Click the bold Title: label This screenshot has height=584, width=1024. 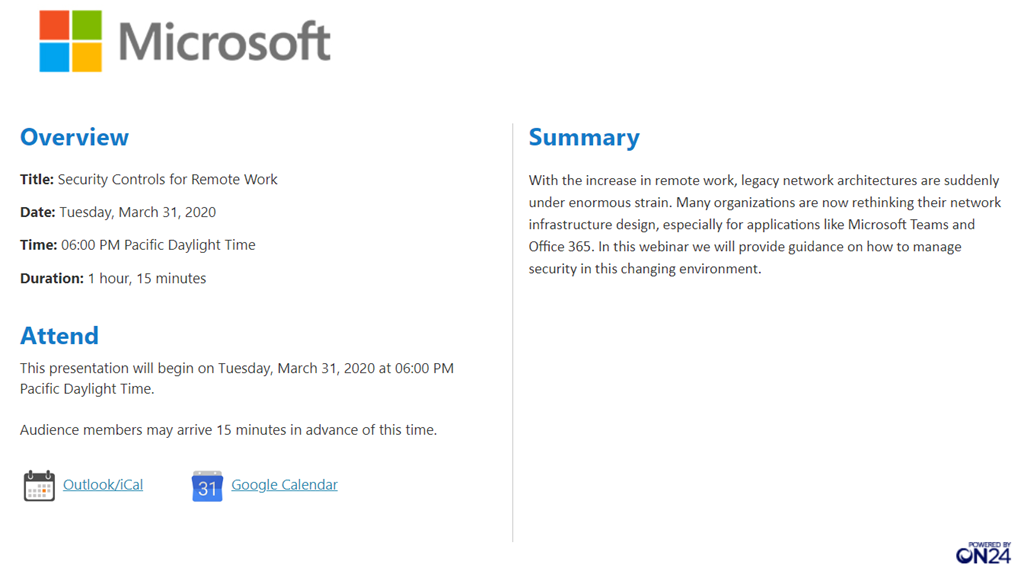37,180
